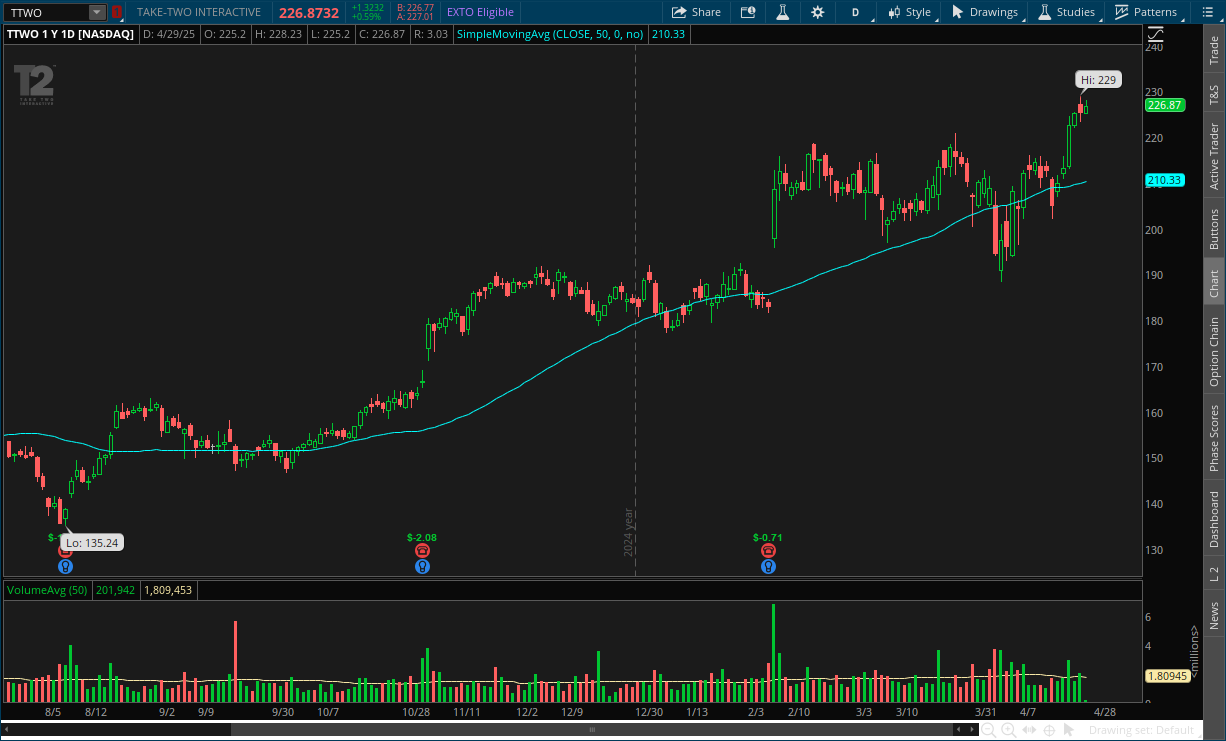Switch to the T&S sidebar tab
This screenshot has height=741, width=1226.
point(1214,95)
